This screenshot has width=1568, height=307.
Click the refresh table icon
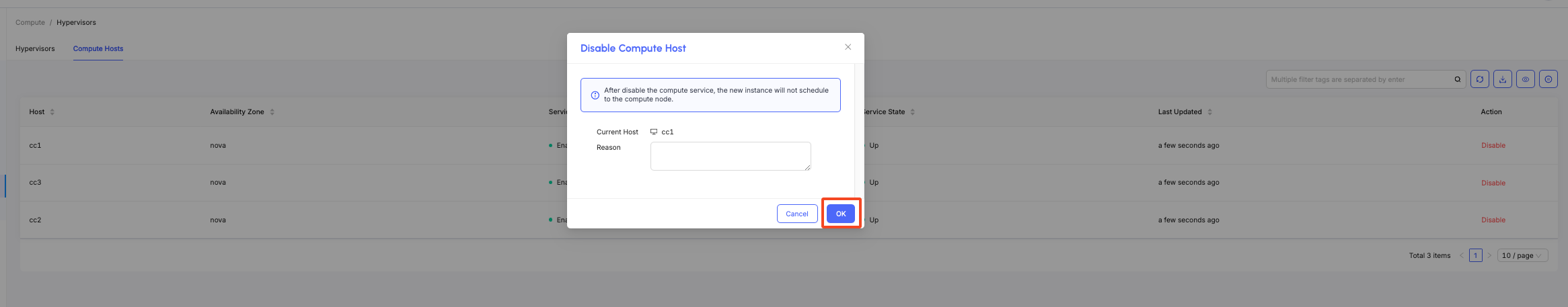[1480, 79]
